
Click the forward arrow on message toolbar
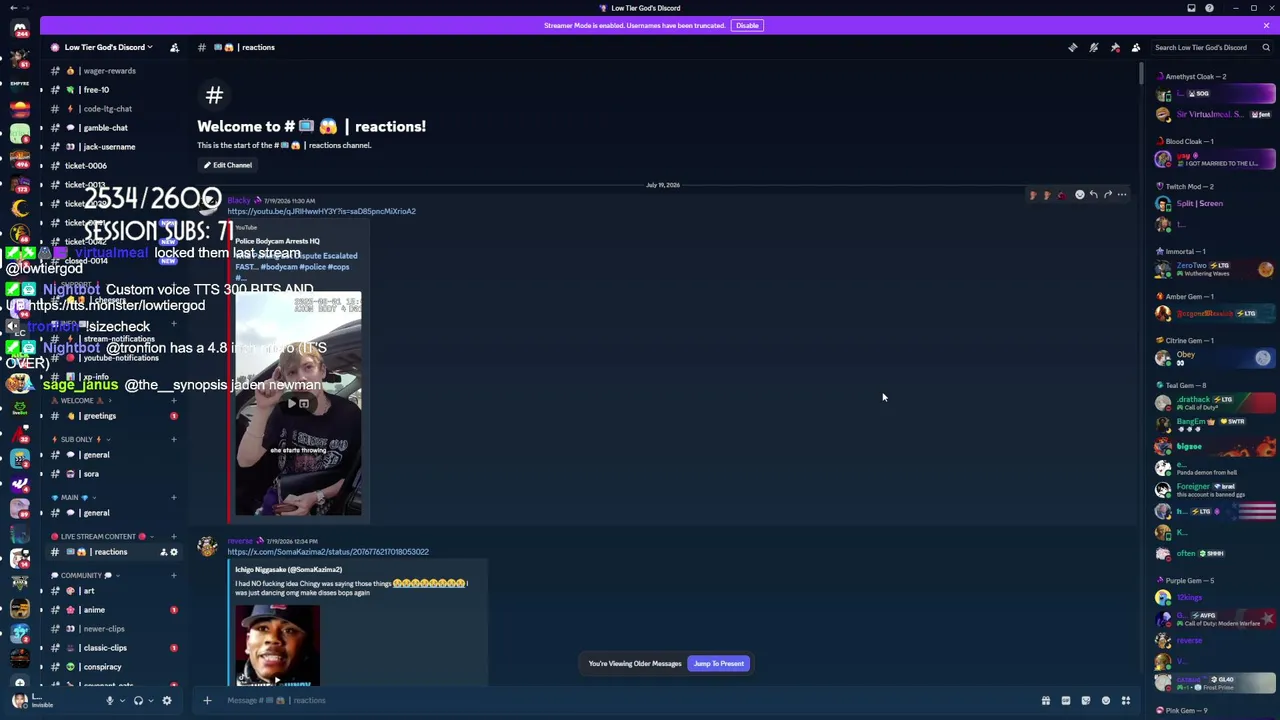1107,195
